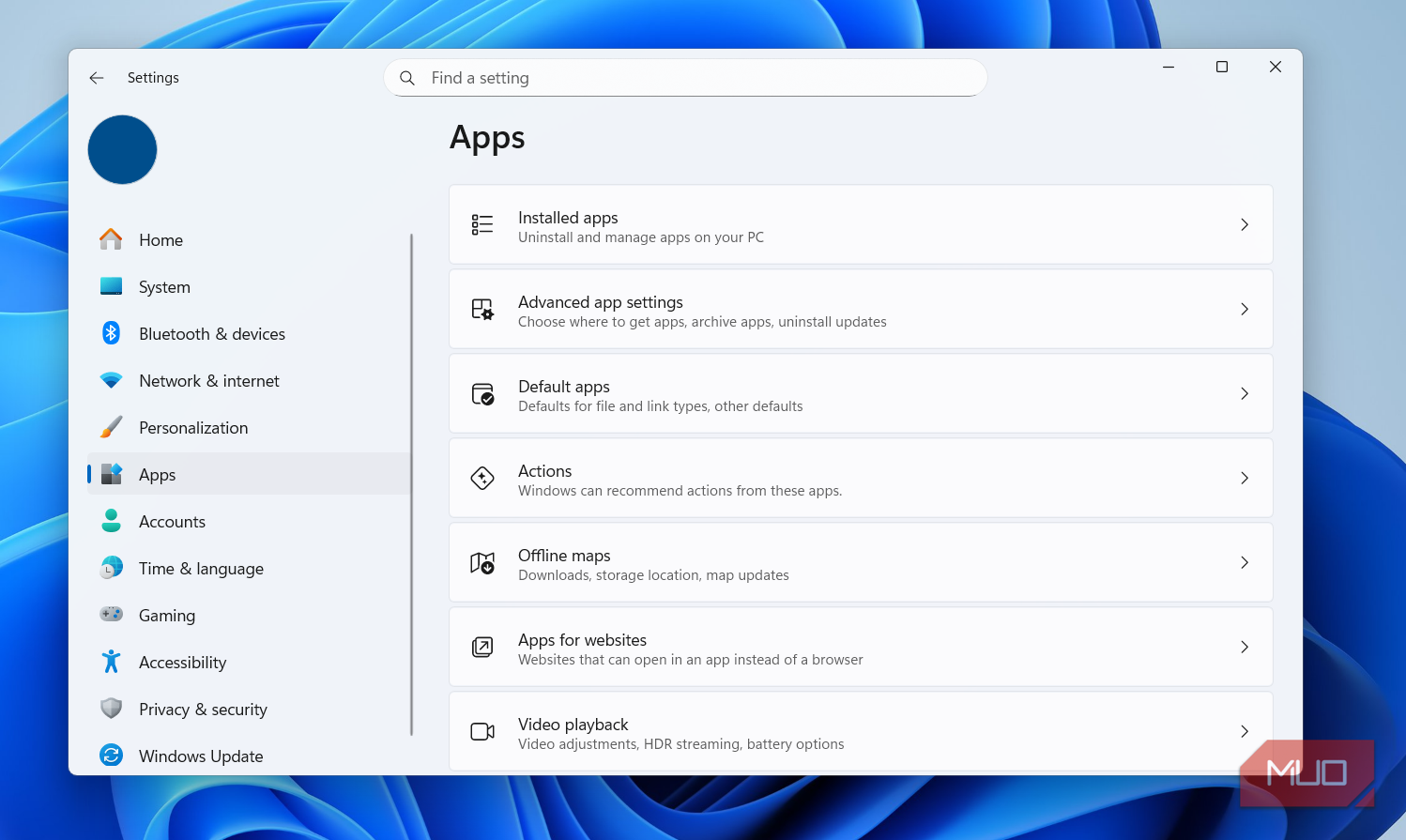Click the Privacy & security shield icon
This screenshot has height=840, width=1406.
pos(111,709)
